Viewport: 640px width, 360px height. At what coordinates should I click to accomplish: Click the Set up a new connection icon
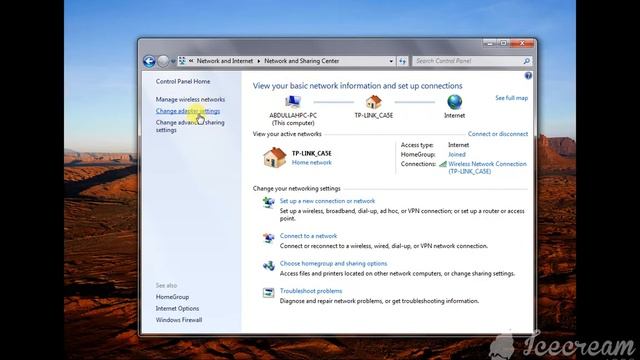coord(269,202)
